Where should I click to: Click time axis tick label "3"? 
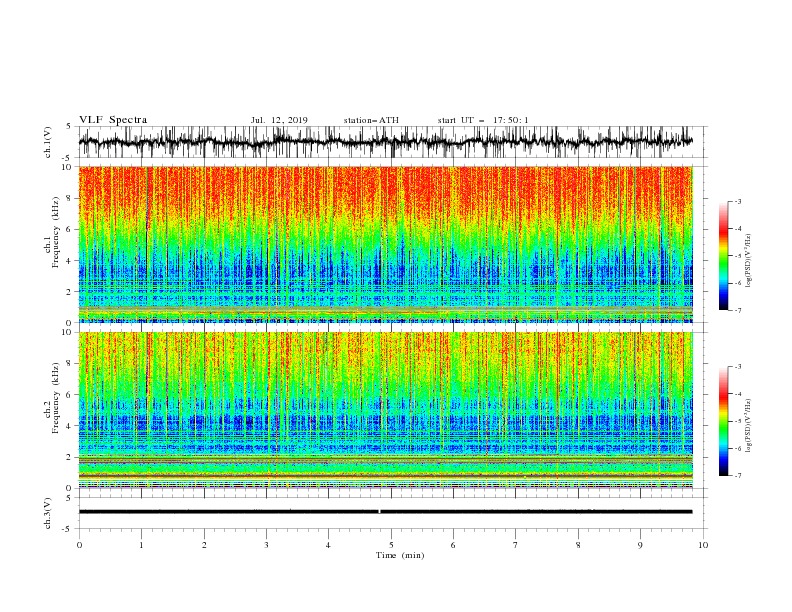pyautogui.click(x=266, y=545)
